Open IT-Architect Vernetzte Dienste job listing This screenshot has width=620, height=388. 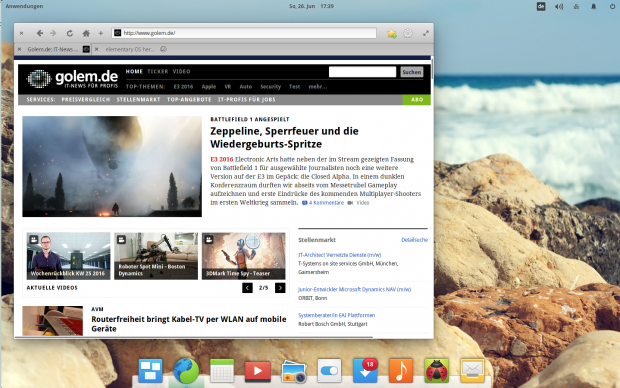(340, 255)
